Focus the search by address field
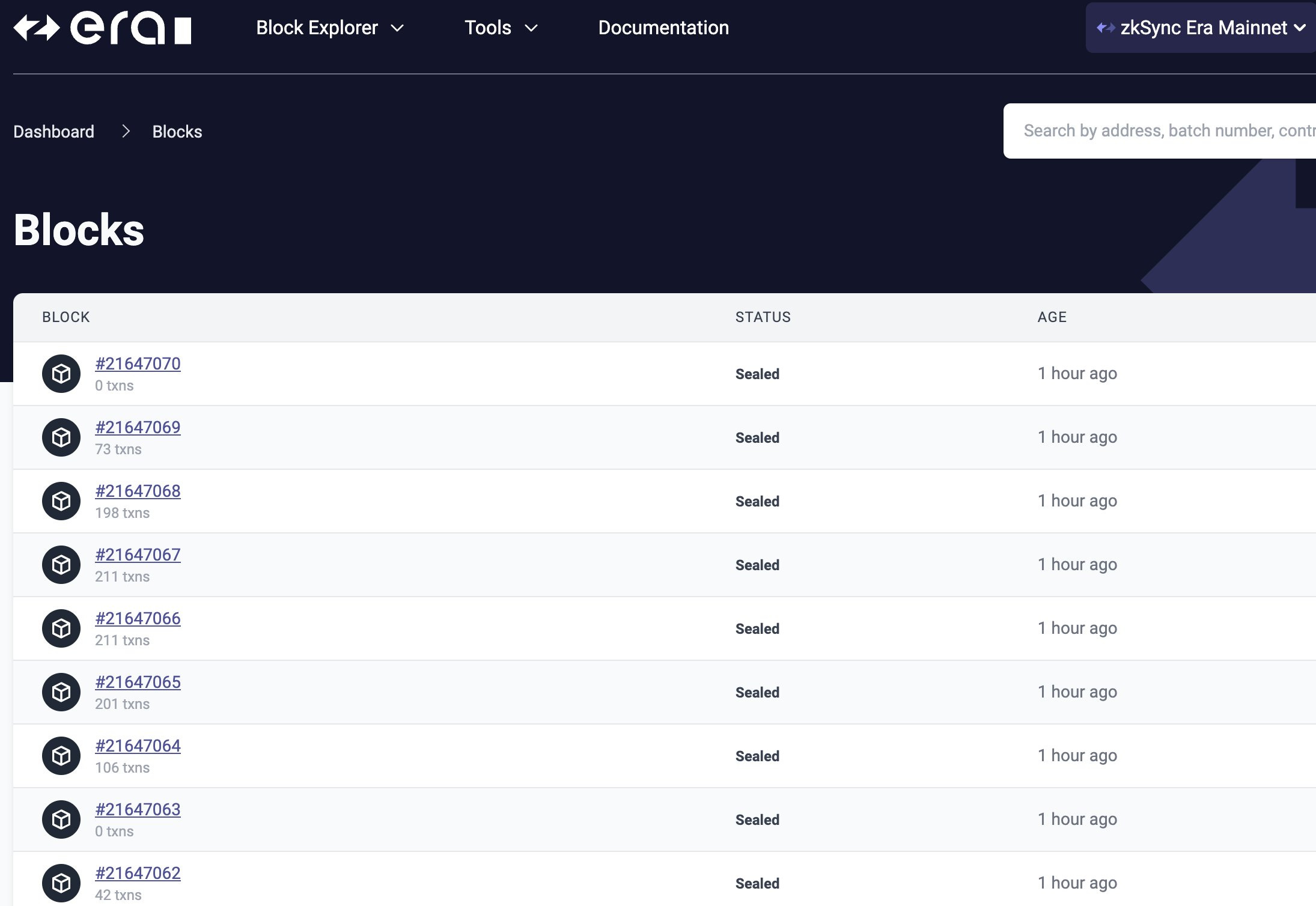This screenshot has height=906, width=1316. pos(1160,131)
